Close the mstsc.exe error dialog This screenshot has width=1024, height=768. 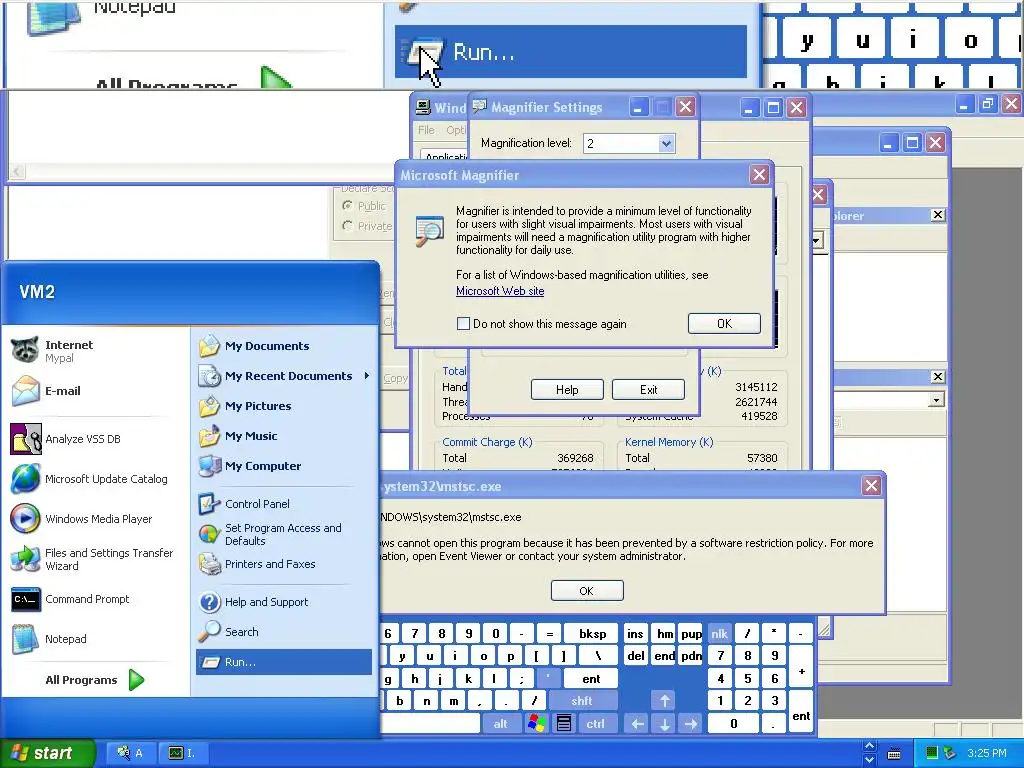[x=871, y=486]
